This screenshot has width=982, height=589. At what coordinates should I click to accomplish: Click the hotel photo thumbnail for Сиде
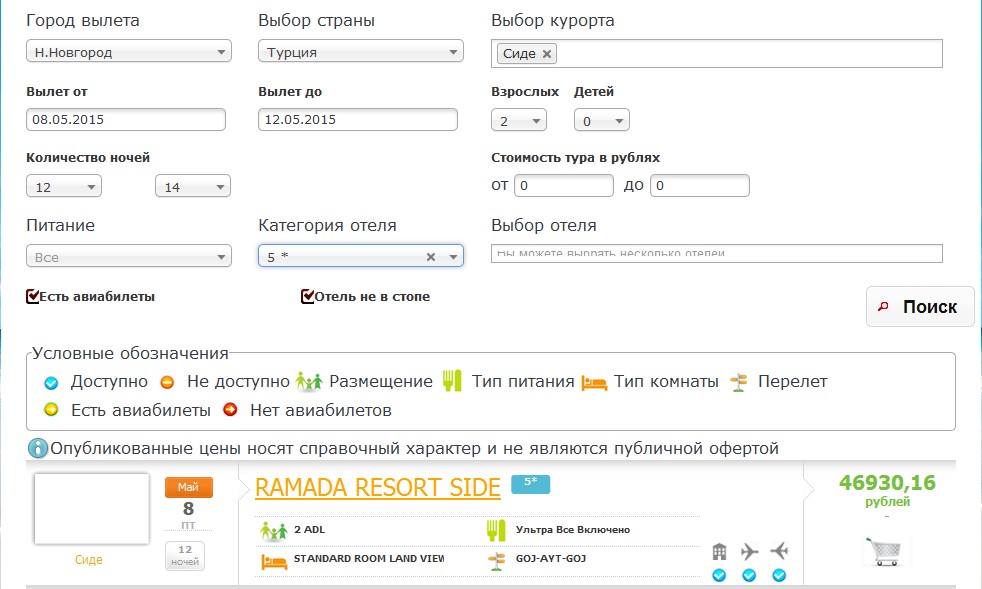click(91, 508)
